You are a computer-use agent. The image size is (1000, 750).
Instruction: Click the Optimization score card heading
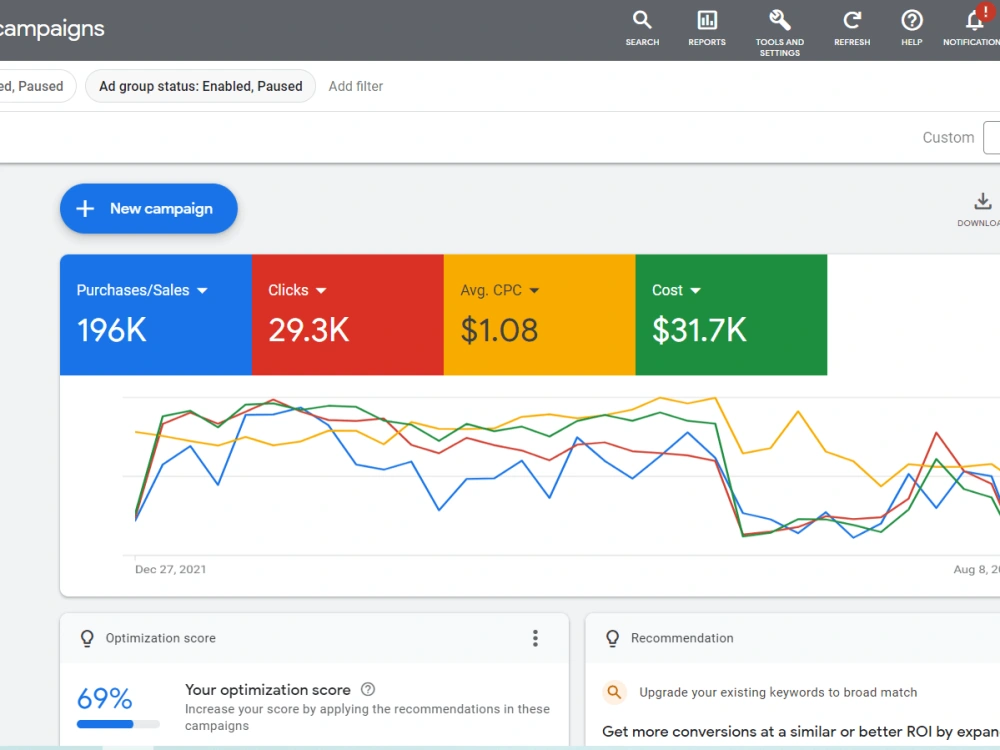click(161, 638)
